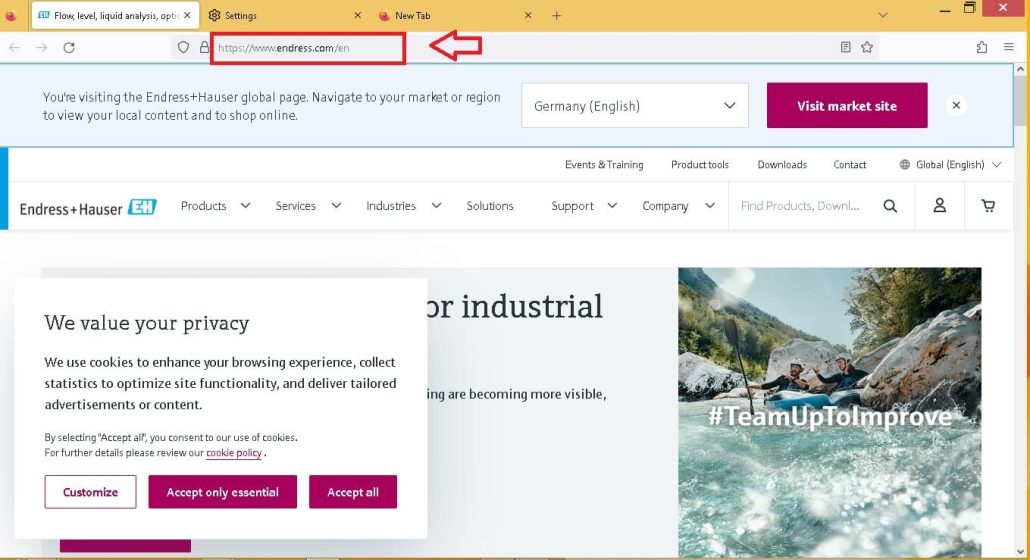Expand the Company menu
The image size is (1030, 560).
pyautogui.click(x=679, y=205)
